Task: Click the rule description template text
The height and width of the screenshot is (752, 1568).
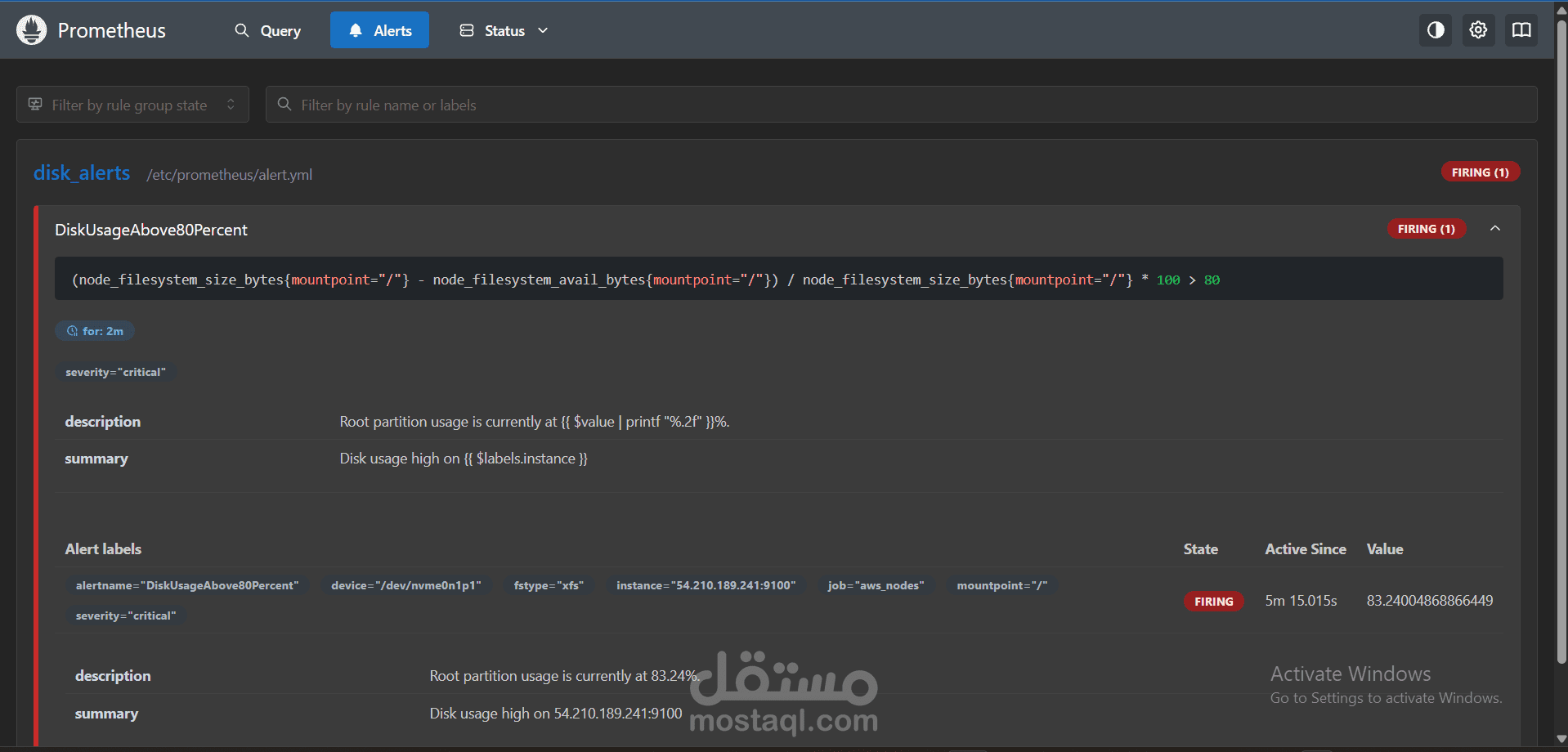Action: tap(535, 422)
